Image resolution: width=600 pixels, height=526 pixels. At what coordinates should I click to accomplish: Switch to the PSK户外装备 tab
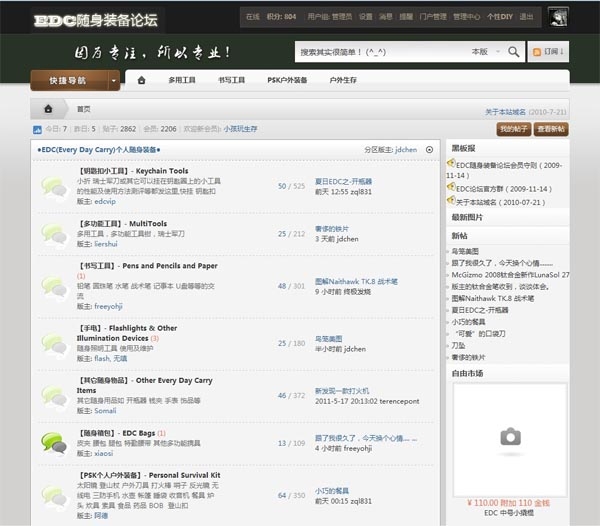click(x=287, y=80)
